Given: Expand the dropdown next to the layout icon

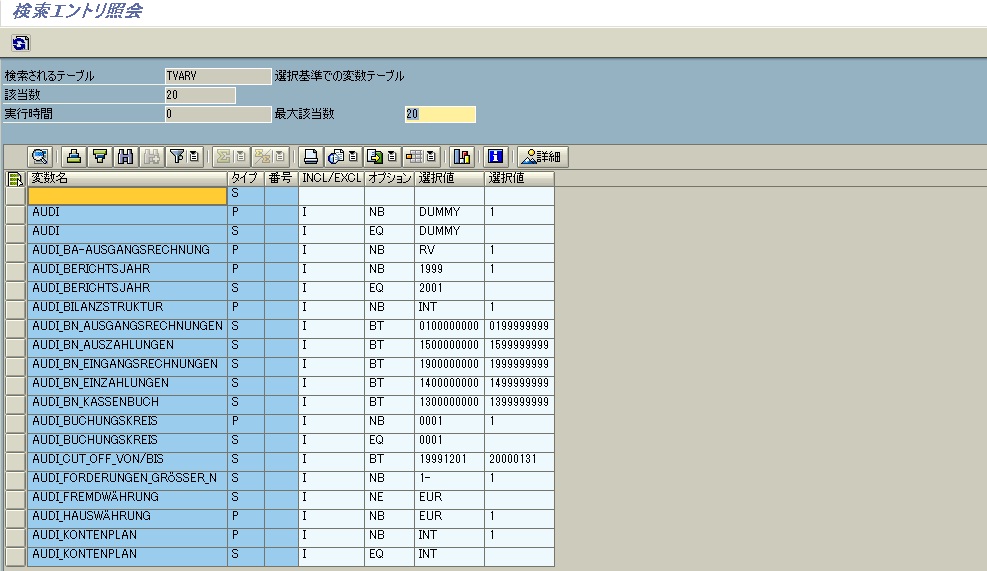Looking at the screenshot, I should coord(431,156).
